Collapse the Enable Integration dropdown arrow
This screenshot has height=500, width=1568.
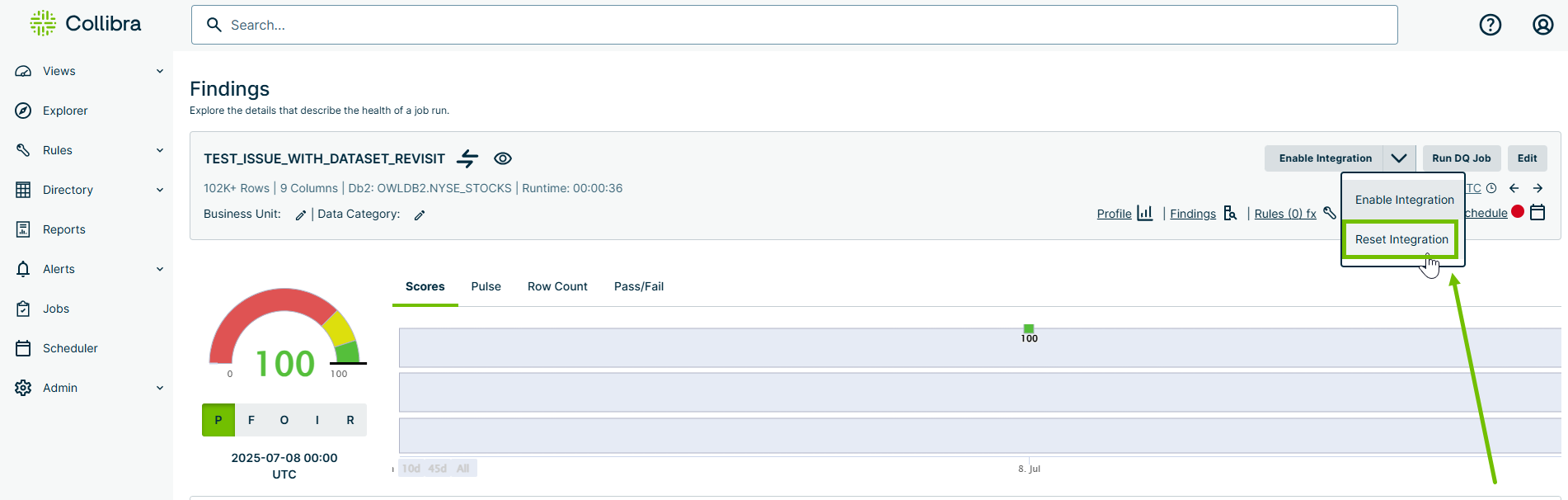pos(1399,158)
